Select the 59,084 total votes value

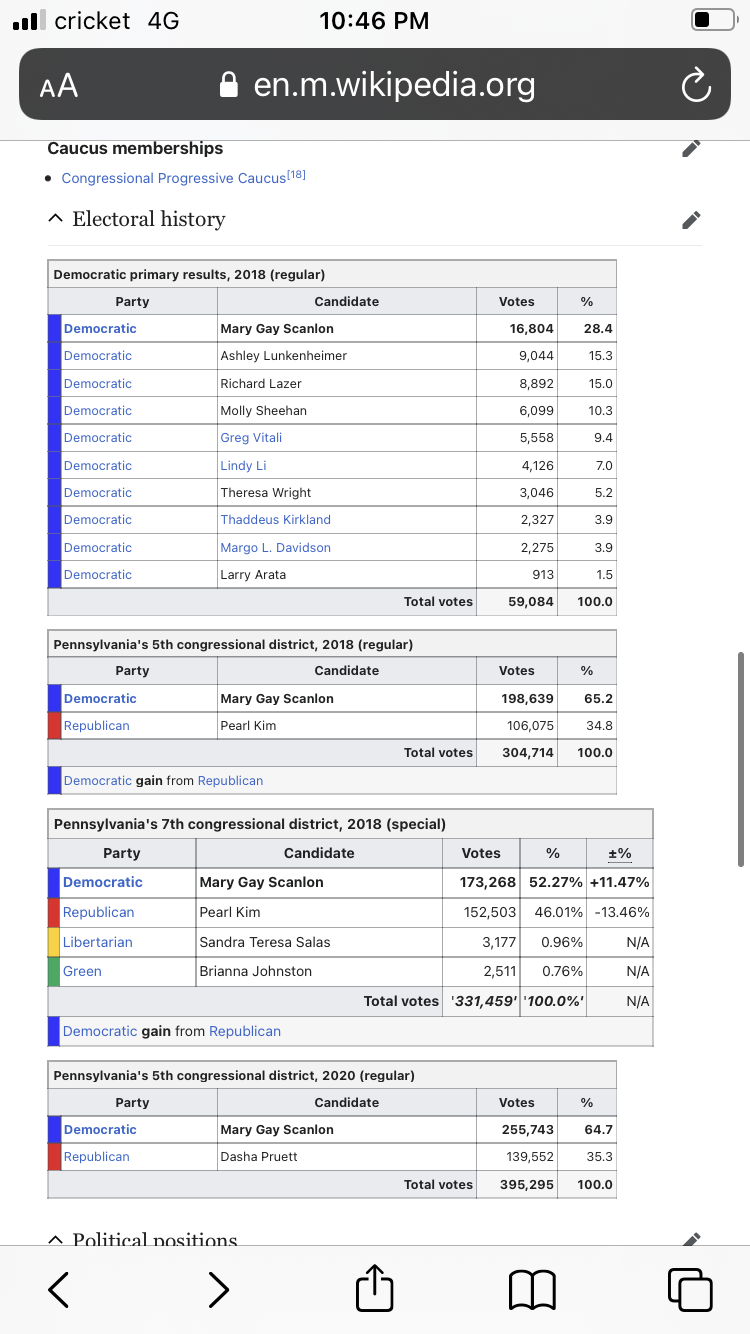pos(531,602)
